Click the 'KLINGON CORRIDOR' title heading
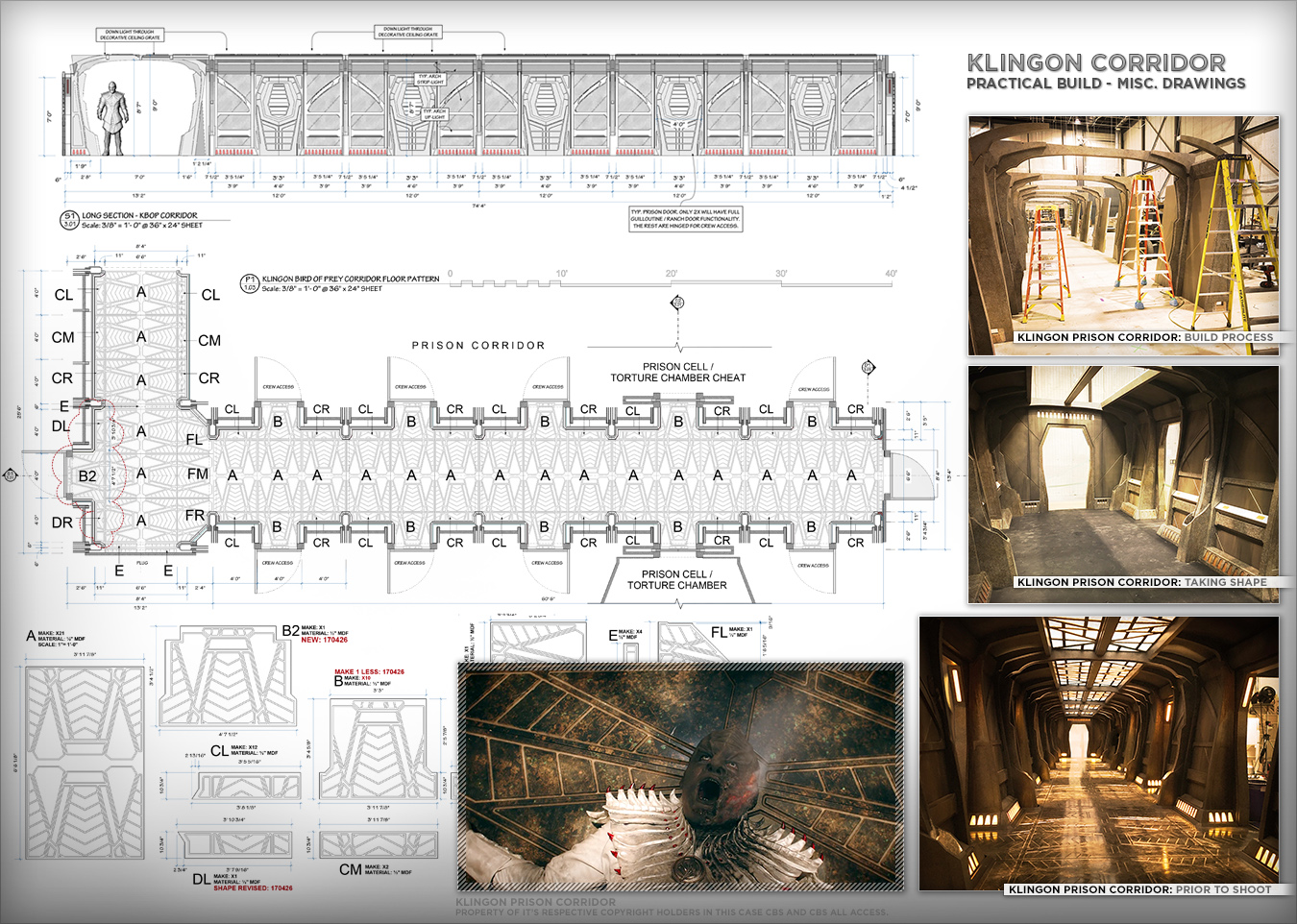Viewport: 1297px width, 924px height. 1096,63
